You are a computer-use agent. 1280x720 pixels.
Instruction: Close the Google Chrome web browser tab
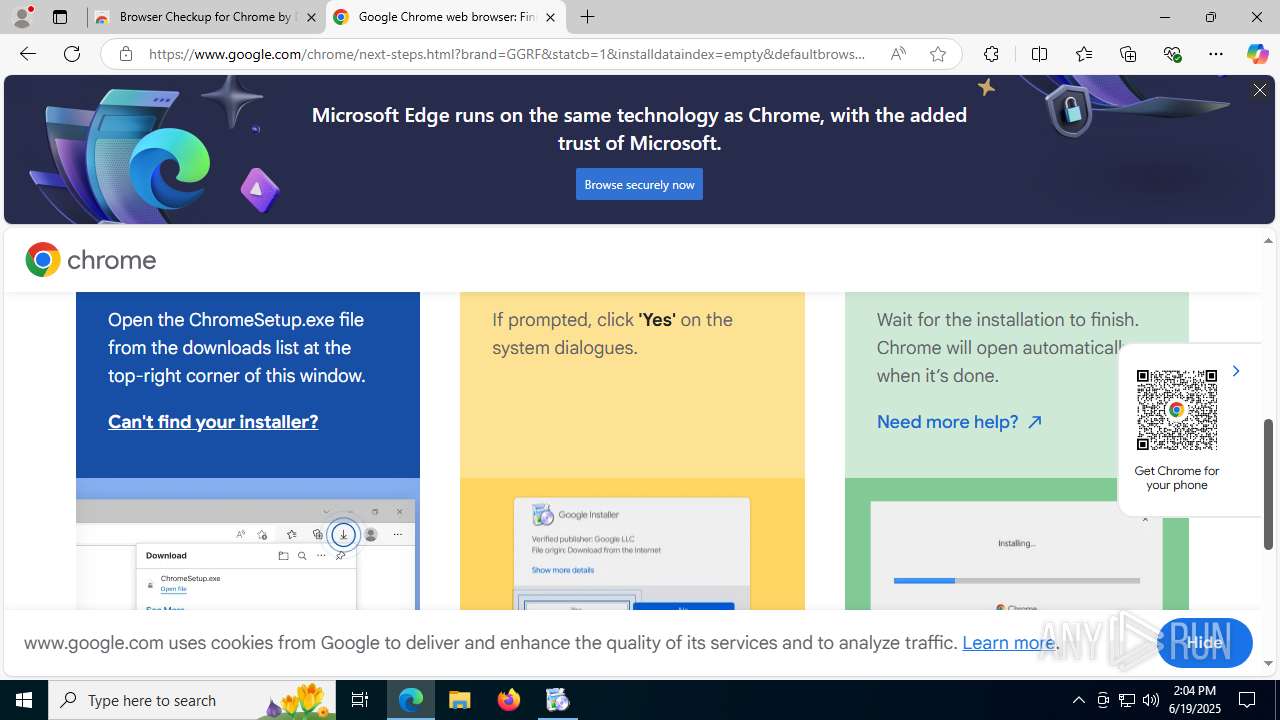point(550,17)
